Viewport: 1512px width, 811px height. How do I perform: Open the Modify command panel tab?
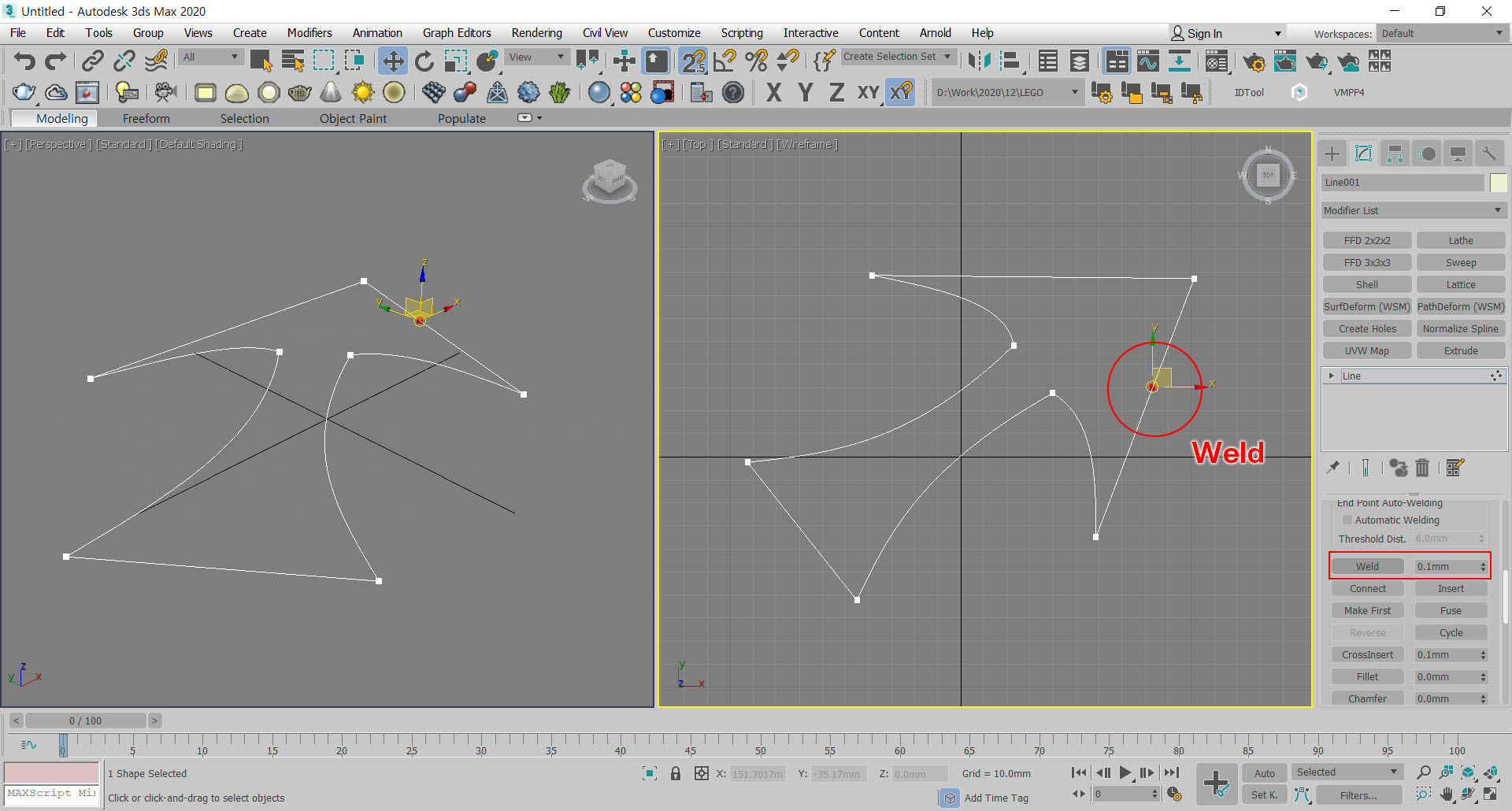tap(1363, 154)
